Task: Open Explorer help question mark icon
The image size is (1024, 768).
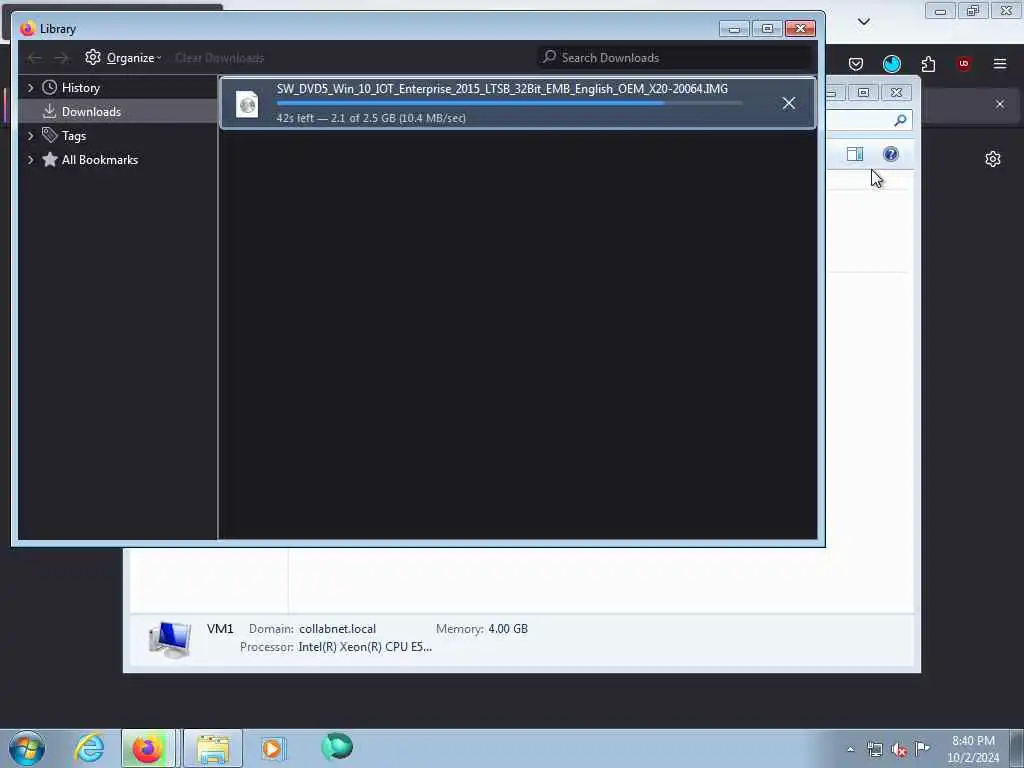Action: [890, 154]
